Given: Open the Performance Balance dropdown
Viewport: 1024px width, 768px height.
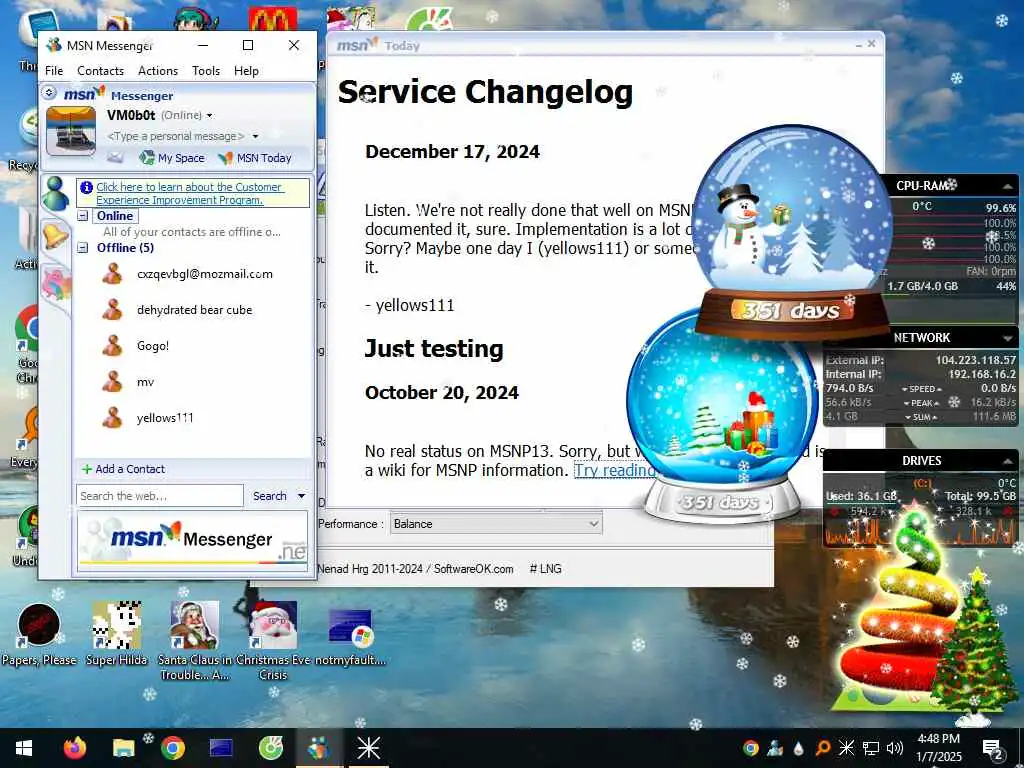Looking at the screenshot, I should point(496,524).
